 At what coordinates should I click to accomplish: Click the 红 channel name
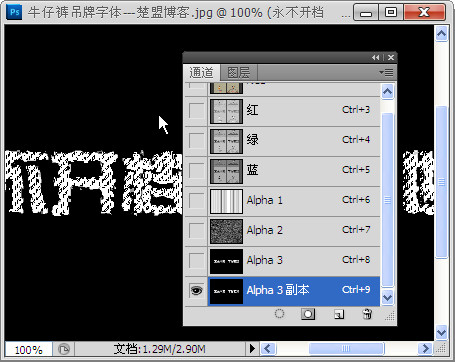(x=252, y=110)
